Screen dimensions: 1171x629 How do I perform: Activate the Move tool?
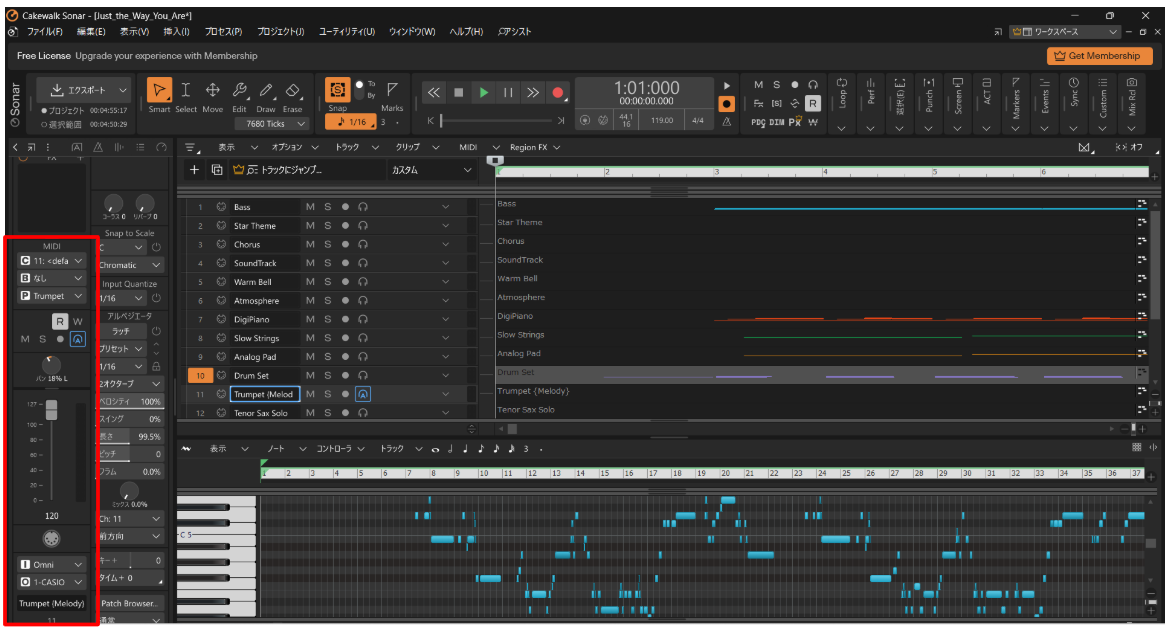point(213,90)
